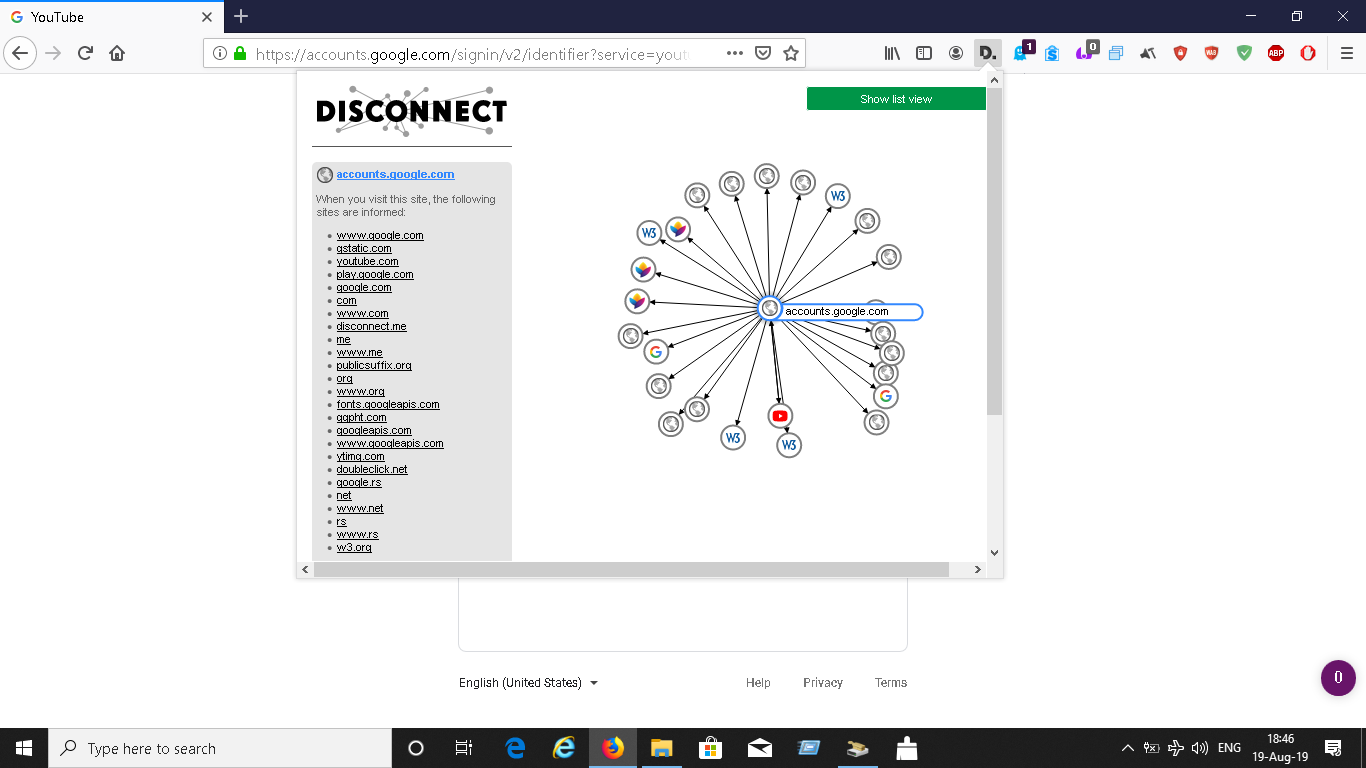The width and height of the screenshot is (1366, 768).
Task: Open the w3.org link
Action: coord(354,547)
